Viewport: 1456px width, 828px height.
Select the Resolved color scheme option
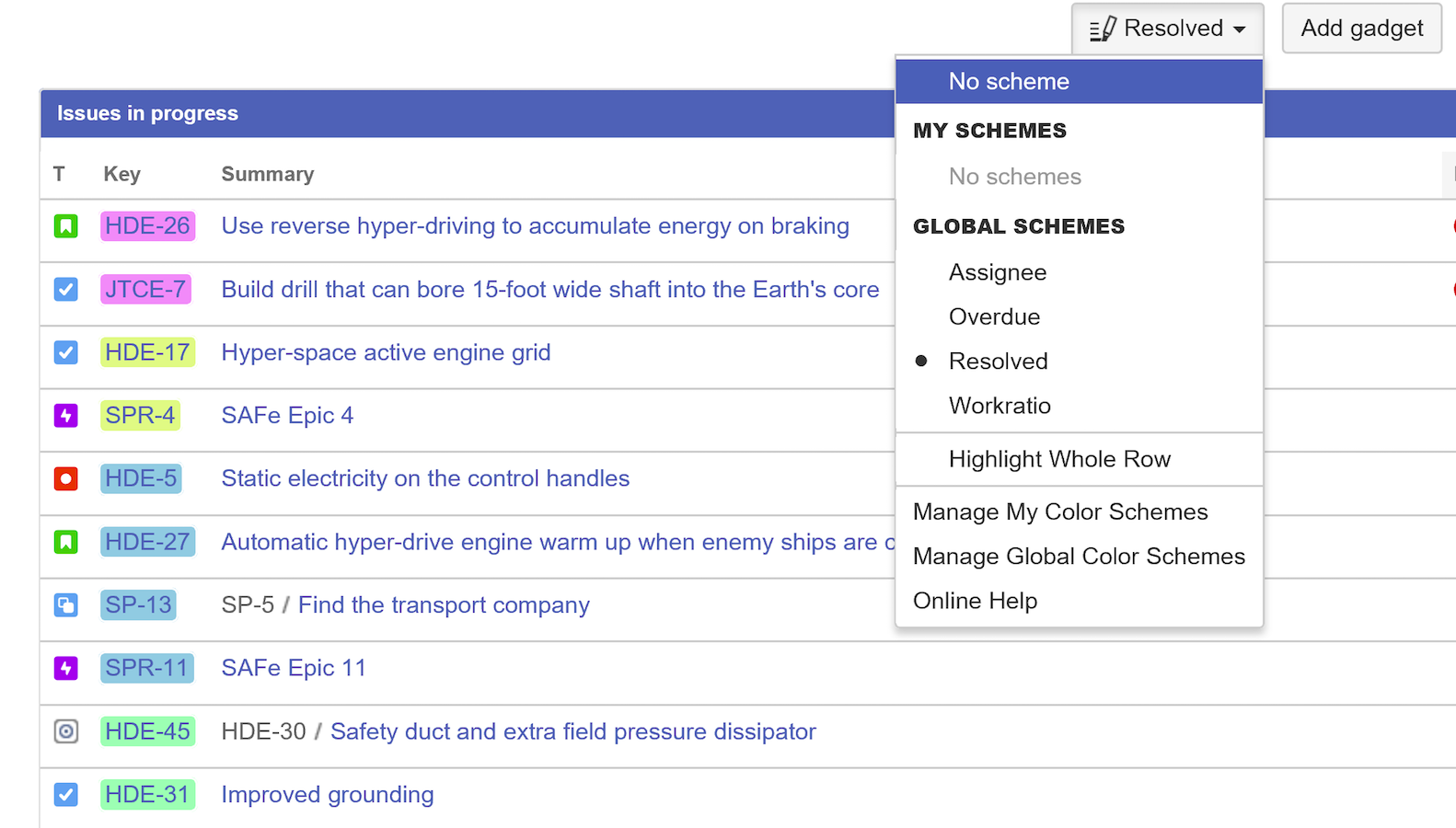tap(998, 362)
